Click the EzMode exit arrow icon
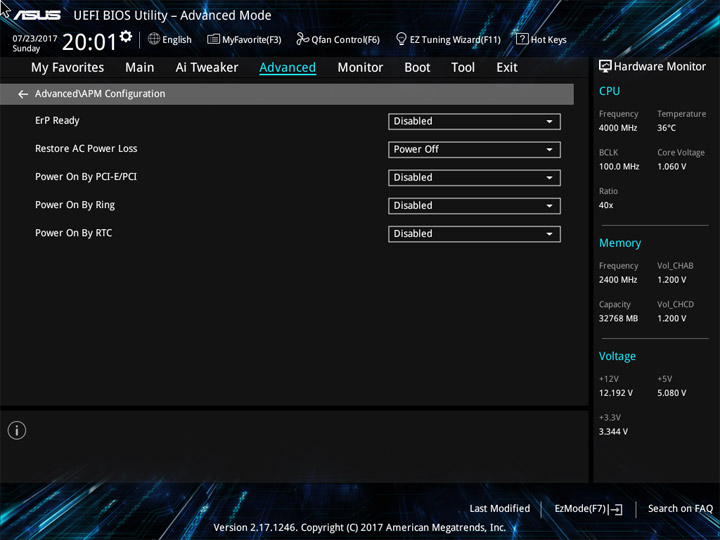This screenshot has height=540, width=720. [617, 509]
